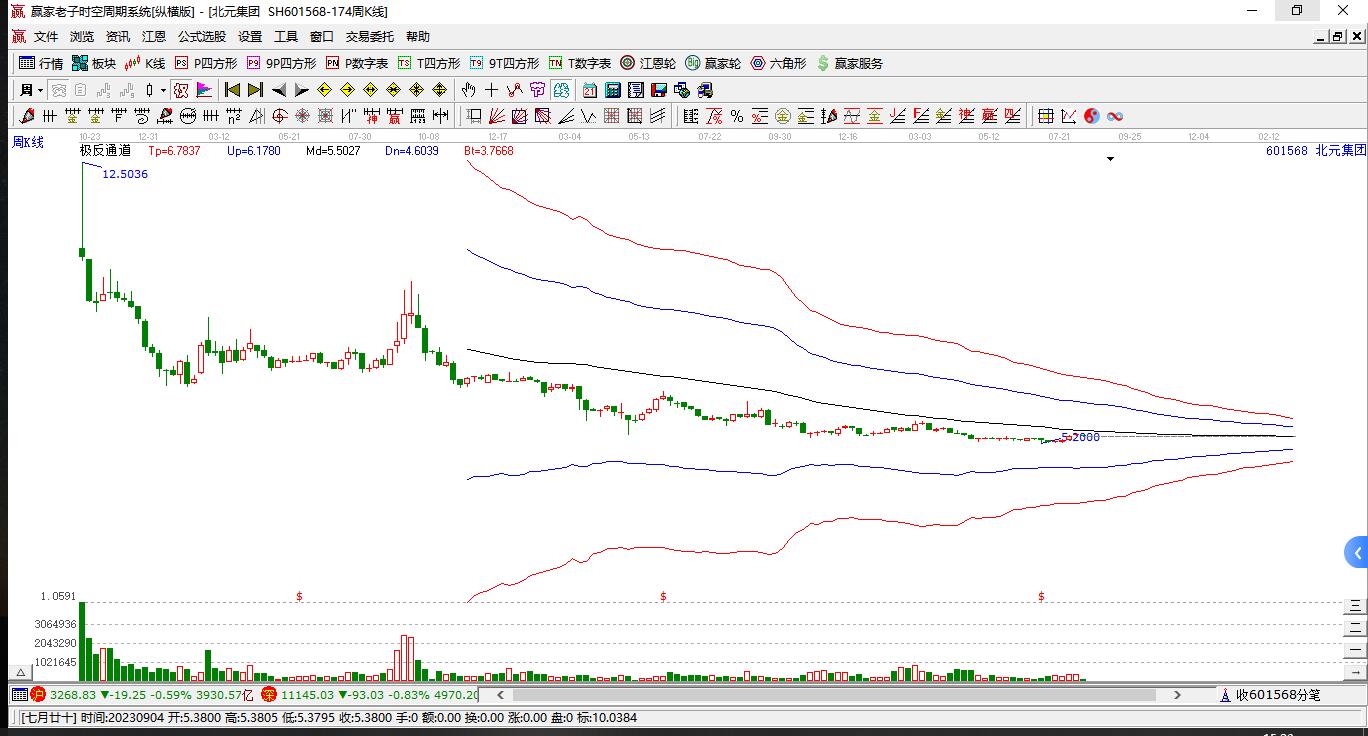This screenshot has width=1368, height=736.
Task: Select the crosshair cursor tool
Action: (x=491, y=90)
